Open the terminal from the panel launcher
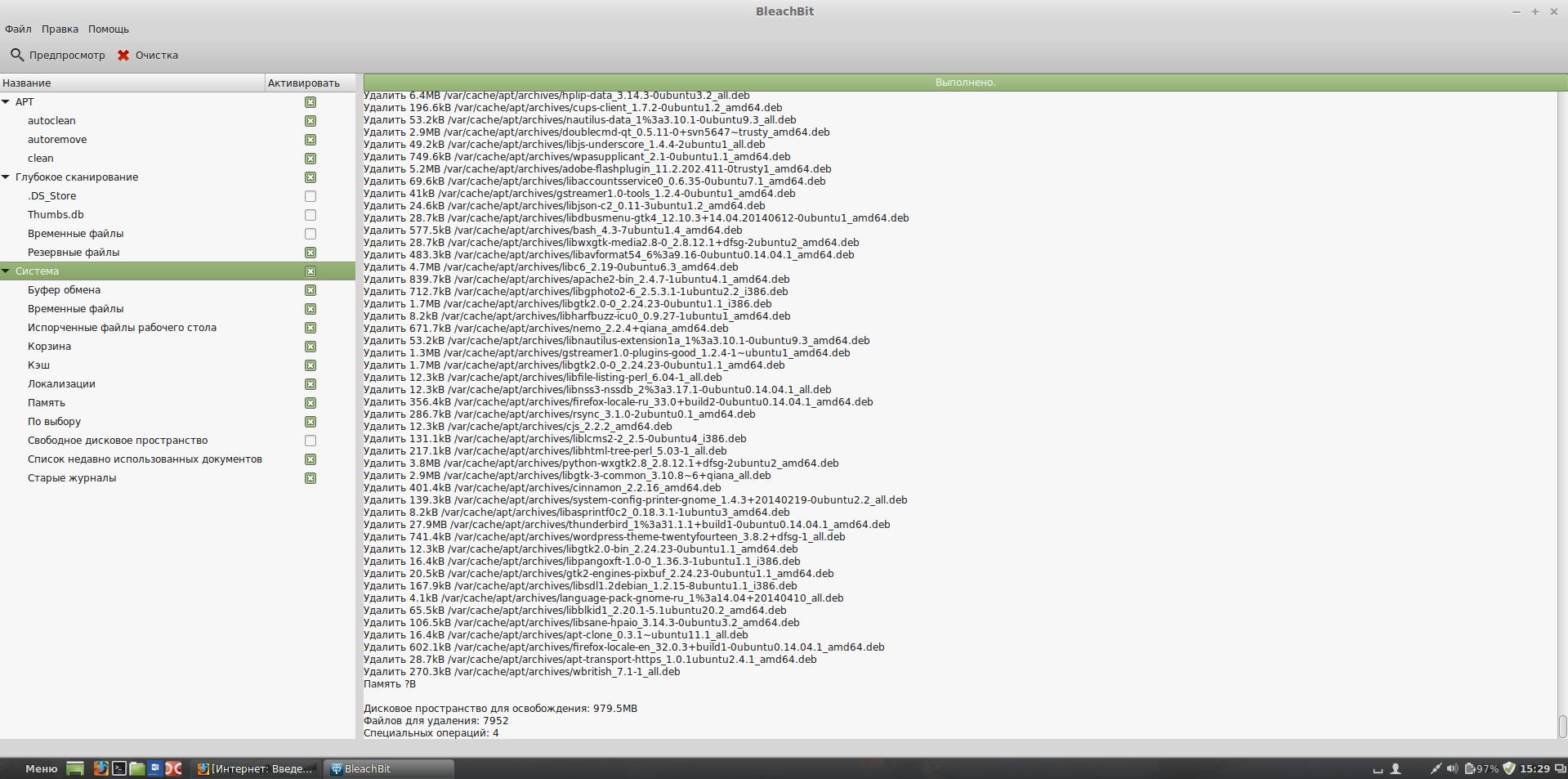This screenshot has height=779, width=1568. (118, 768)
